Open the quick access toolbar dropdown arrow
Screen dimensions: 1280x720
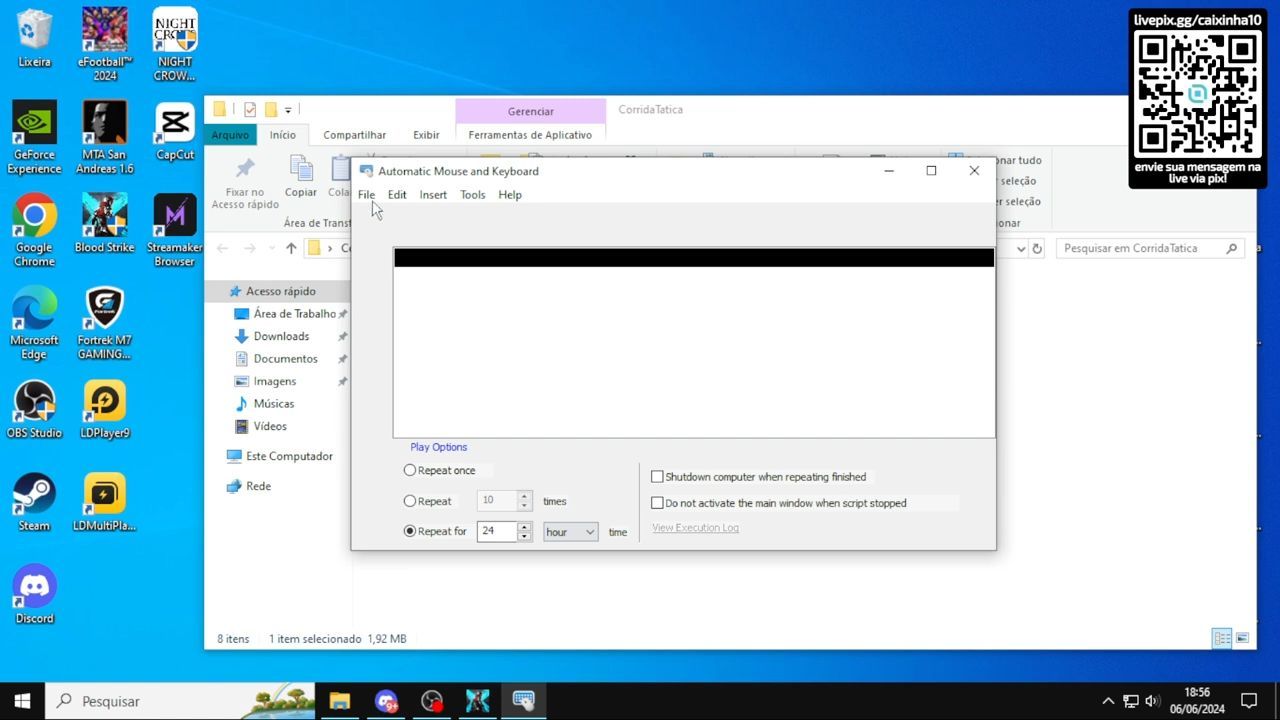(x=288, y=110)
